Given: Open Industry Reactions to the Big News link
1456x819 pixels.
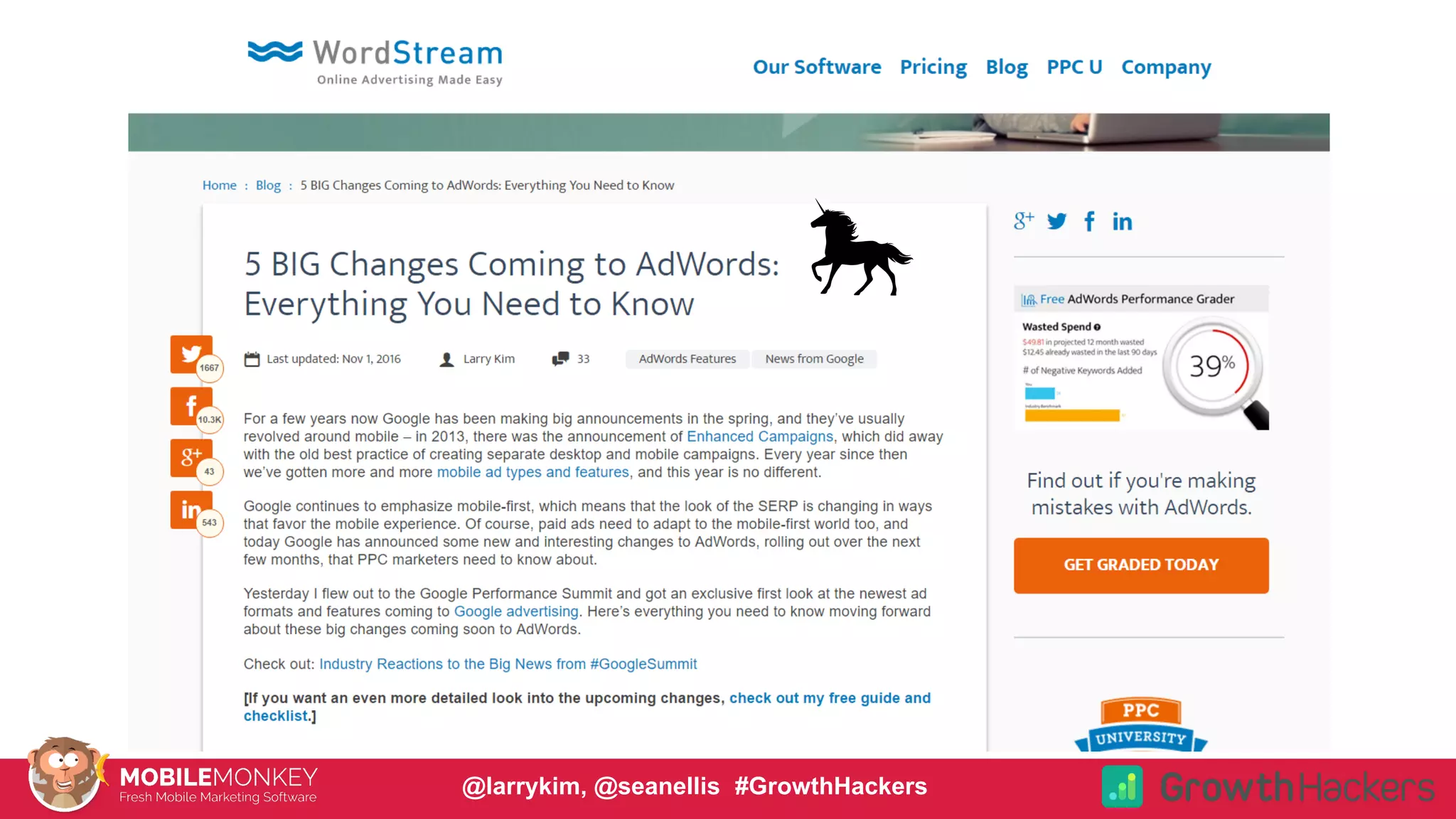Looking at the screenshot, I should (508, 664).
